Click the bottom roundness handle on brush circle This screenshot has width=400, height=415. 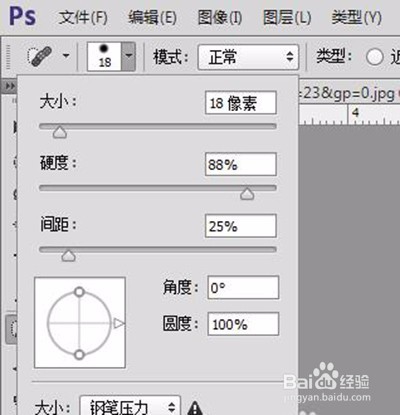(x=79, y=354)
